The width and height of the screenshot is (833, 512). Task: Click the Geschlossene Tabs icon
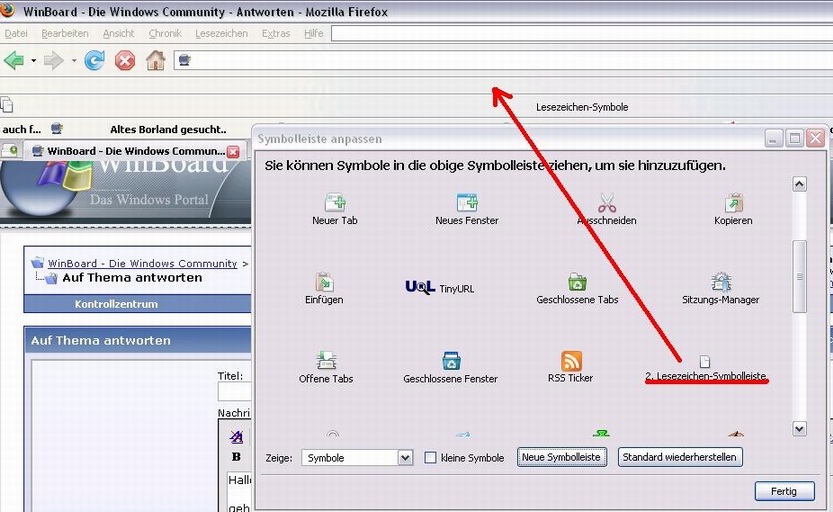coord(577,282)
